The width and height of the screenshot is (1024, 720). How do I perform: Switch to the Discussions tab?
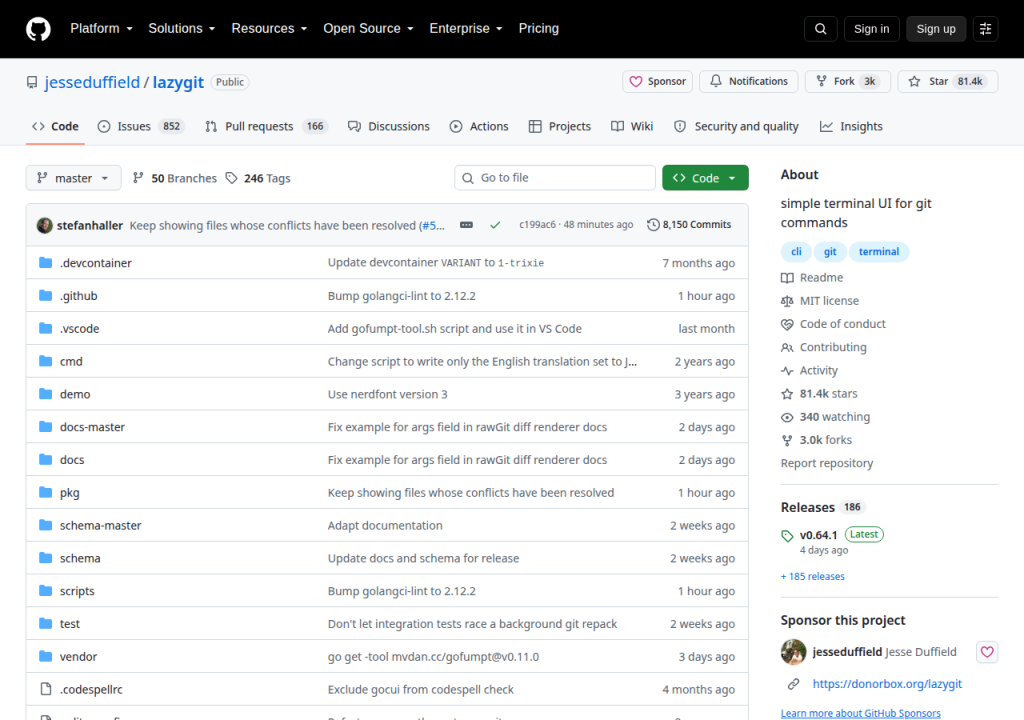pyautogui.click(x=389, y=127)
